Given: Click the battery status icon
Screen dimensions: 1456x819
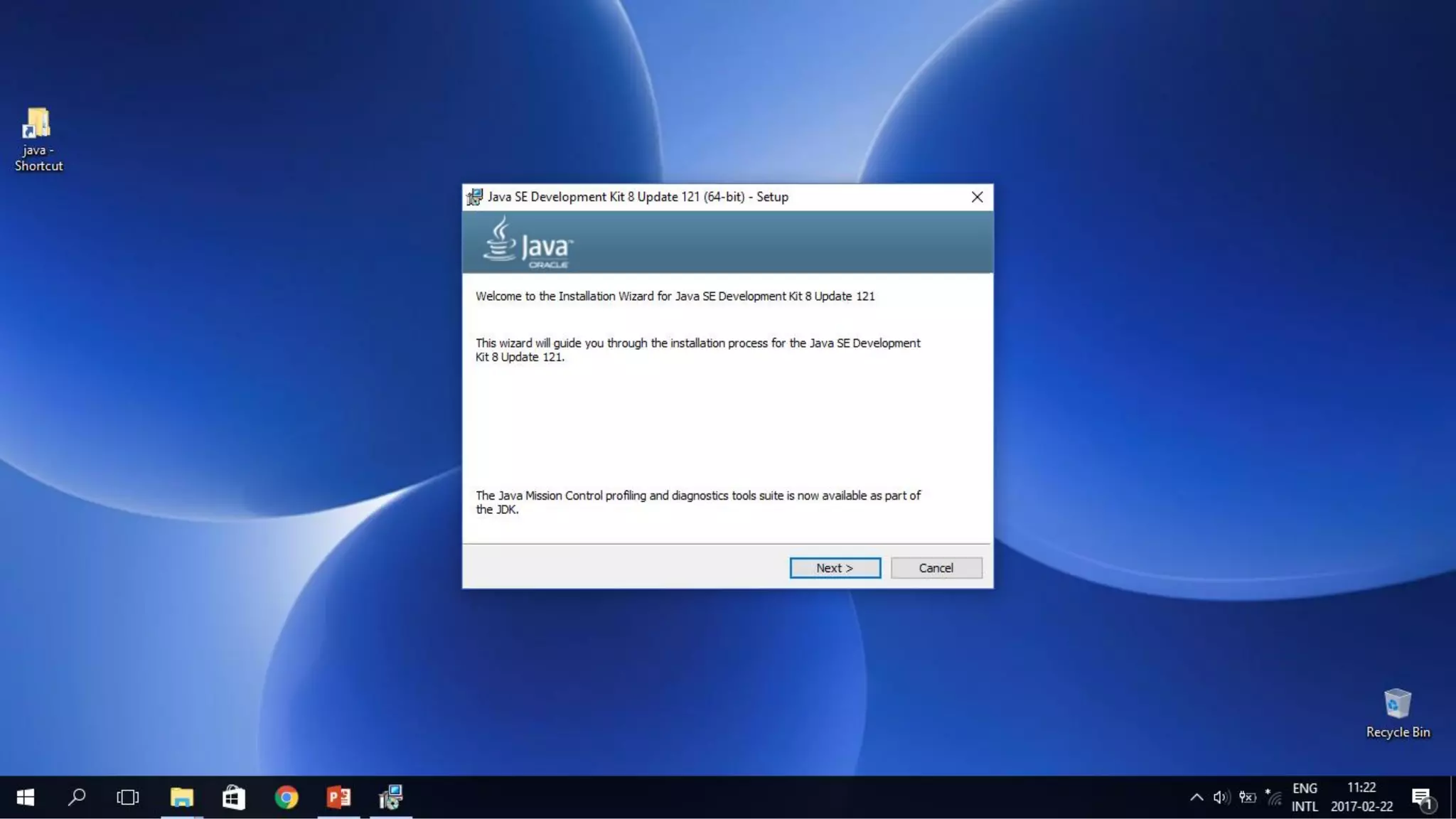Looking at the screenshot, I should click(x=1248, y=797).
